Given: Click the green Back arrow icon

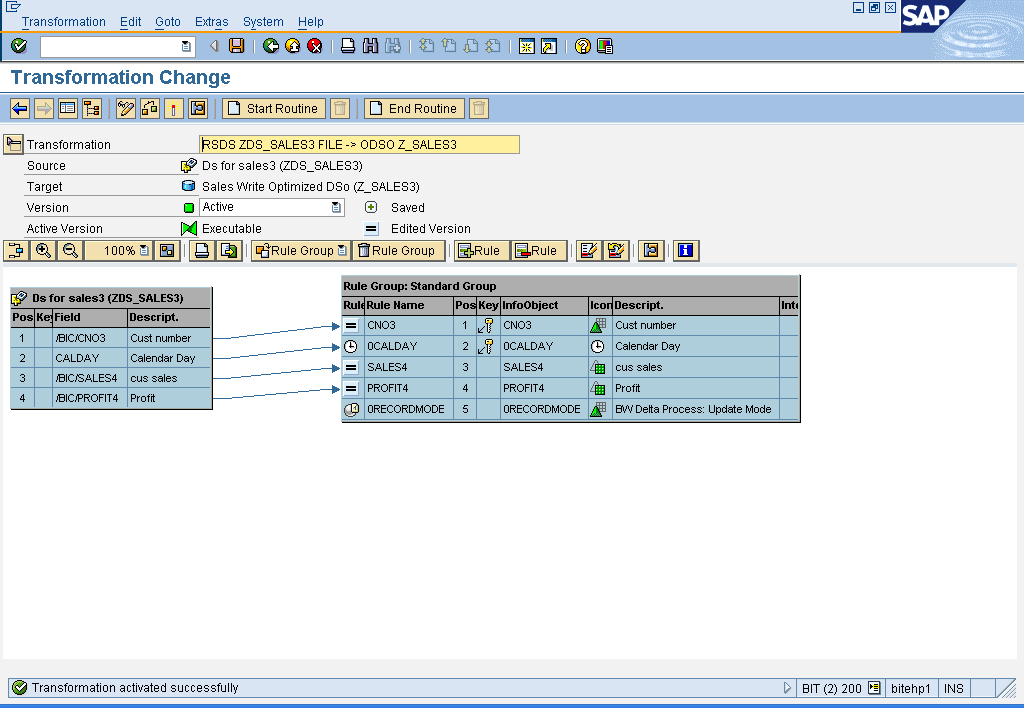Looking at the screenshot, I should pos(270,46).
